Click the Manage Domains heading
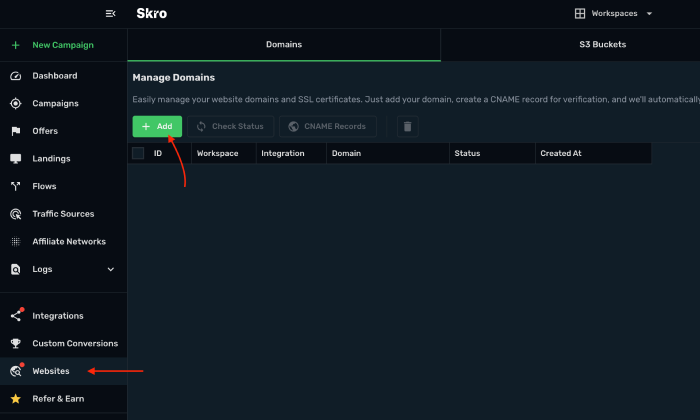 [174, 78]
